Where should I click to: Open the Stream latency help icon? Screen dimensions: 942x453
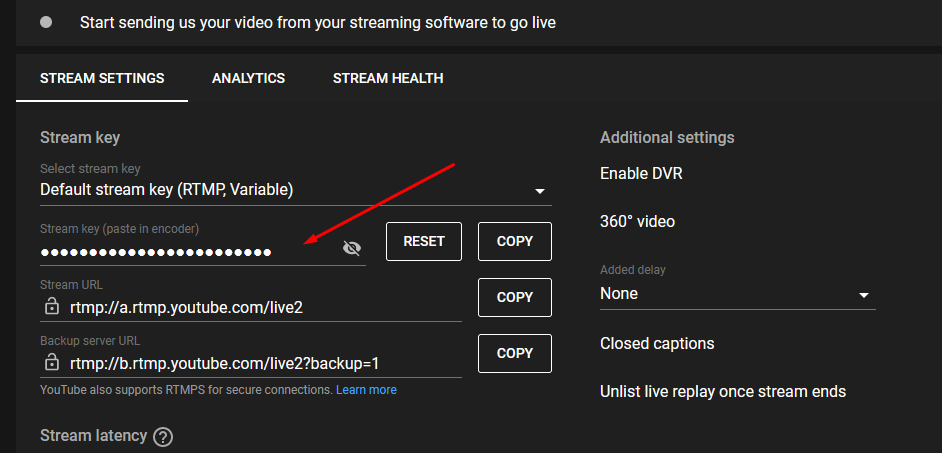(x=163, y=437)
